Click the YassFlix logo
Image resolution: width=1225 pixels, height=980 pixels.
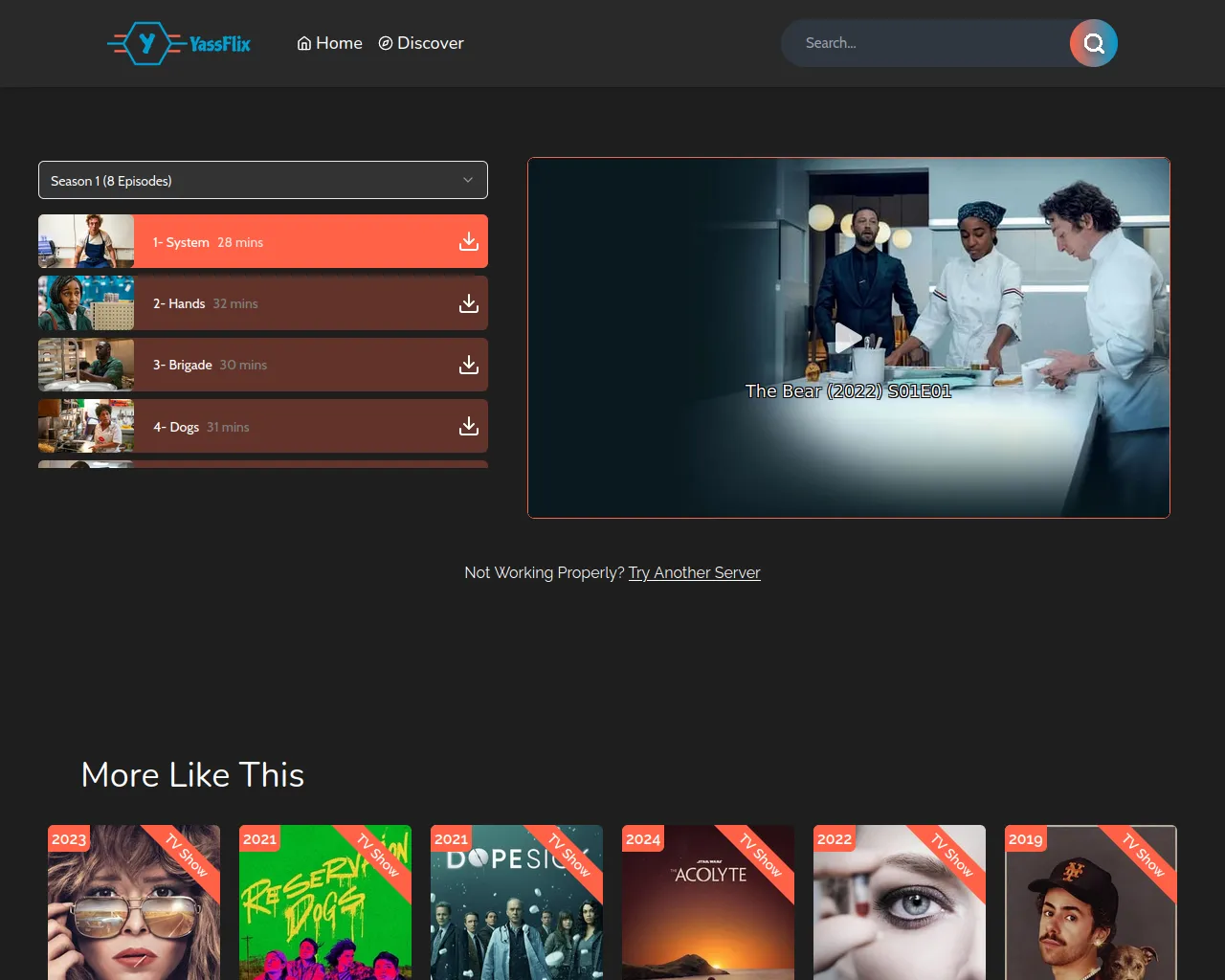click(179, 43)
